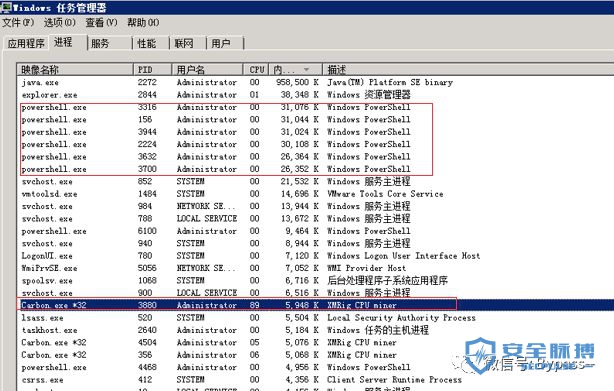Select the 进程 tab
The width and height of the screenshot is (614, 391).
point(67,42)
